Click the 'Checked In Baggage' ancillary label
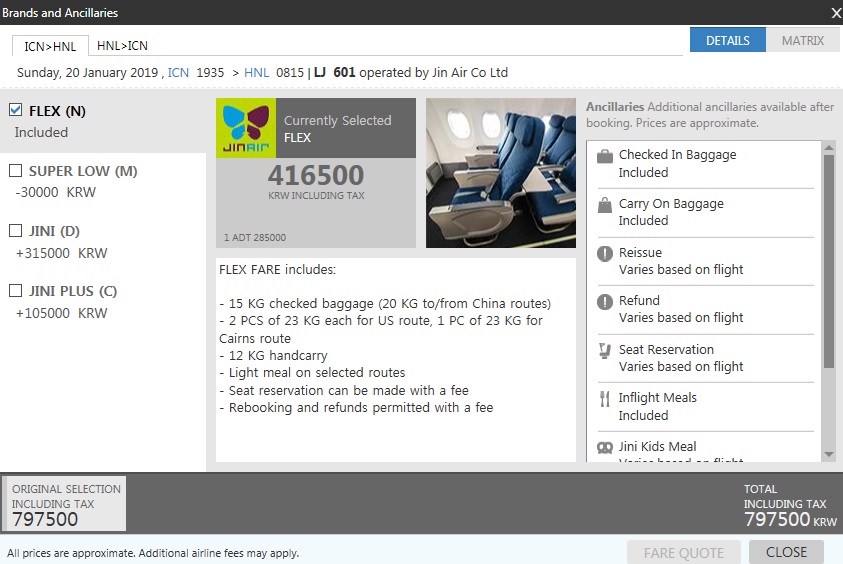 click(x=677, y=155)
